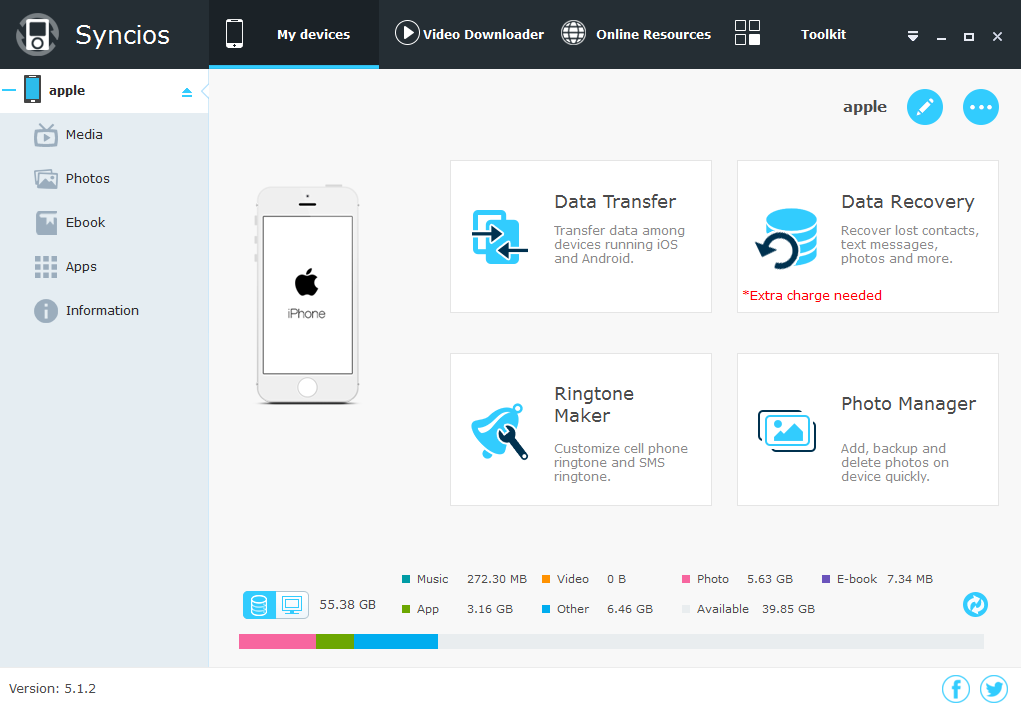Click the 55.38 GB total storage value

(x=347, y=605)
